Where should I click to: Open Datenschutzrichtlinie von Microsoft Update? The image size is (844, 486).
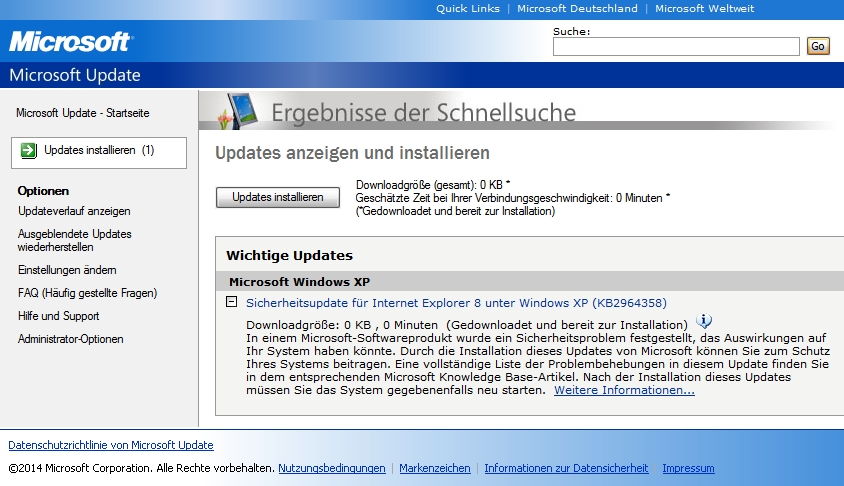[111, 445]
